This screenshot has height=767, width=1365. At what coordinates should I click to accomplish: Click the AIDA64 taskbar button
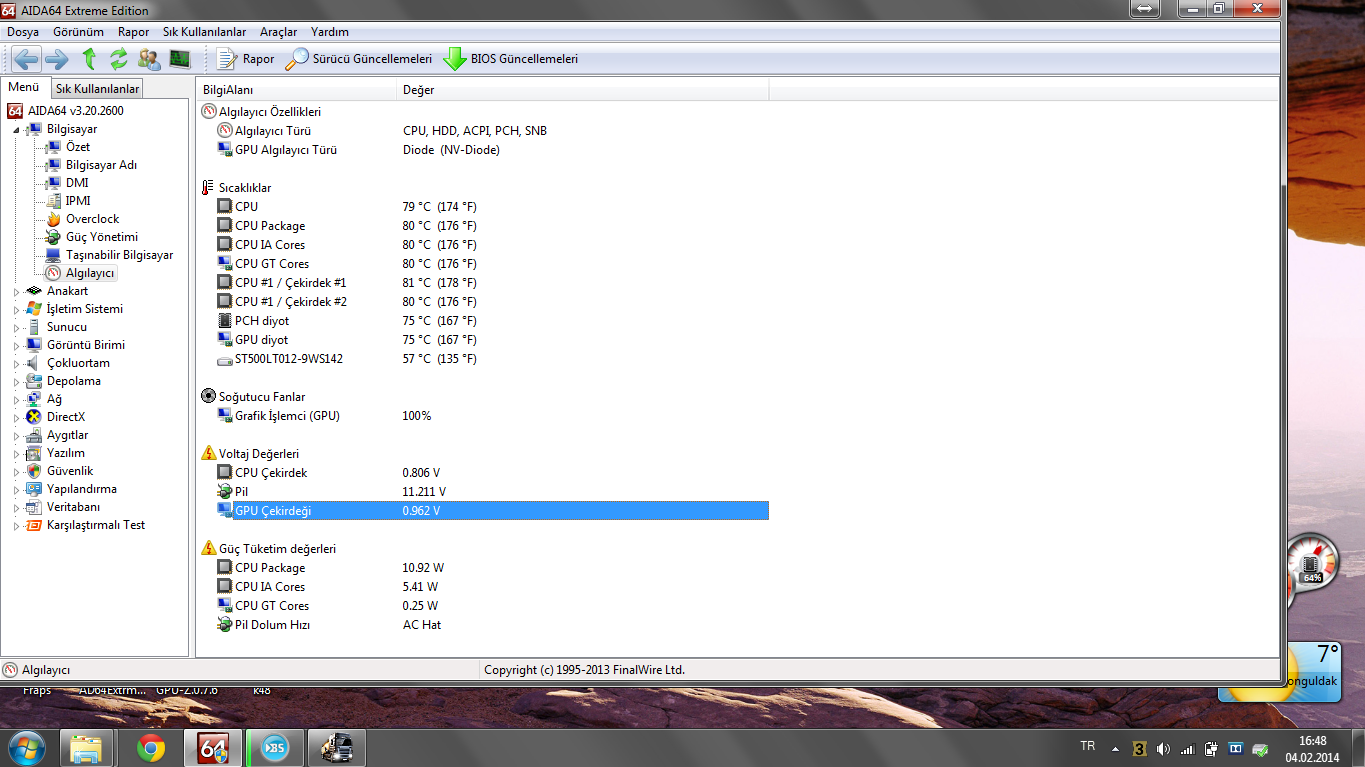click(213, 747)
